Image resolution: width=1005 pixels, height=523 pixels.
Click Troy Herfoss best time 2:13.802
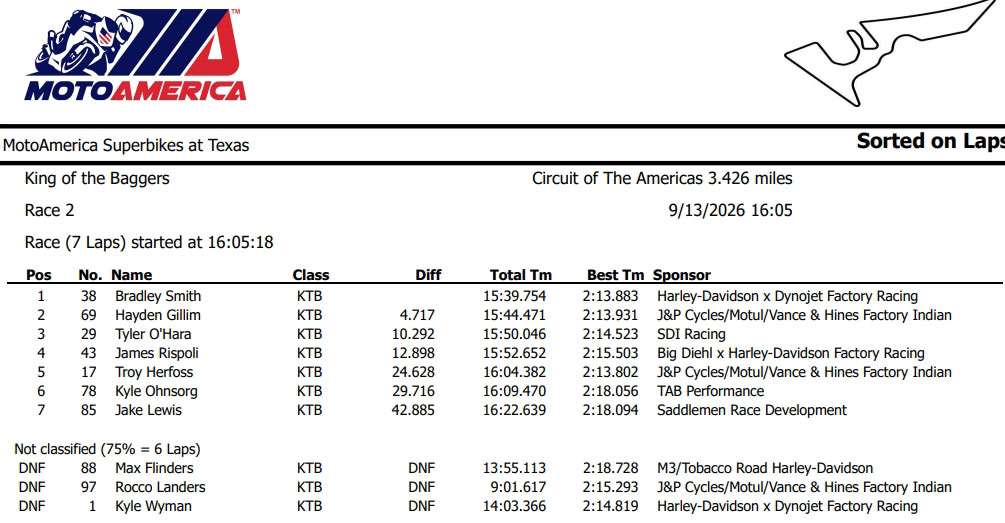tap(610, 372)
